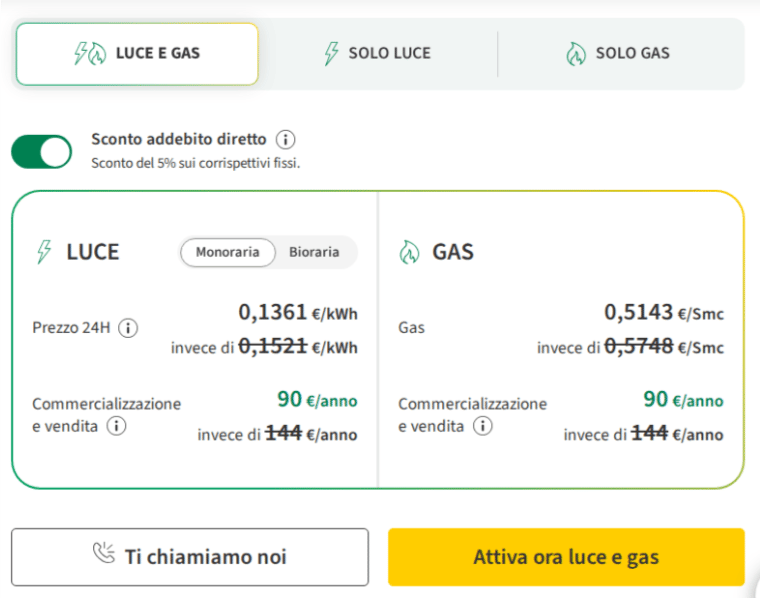Click the flame icon in SOLO GAS tab
This screenshot has height=598, width=760.
click(576, 53)
